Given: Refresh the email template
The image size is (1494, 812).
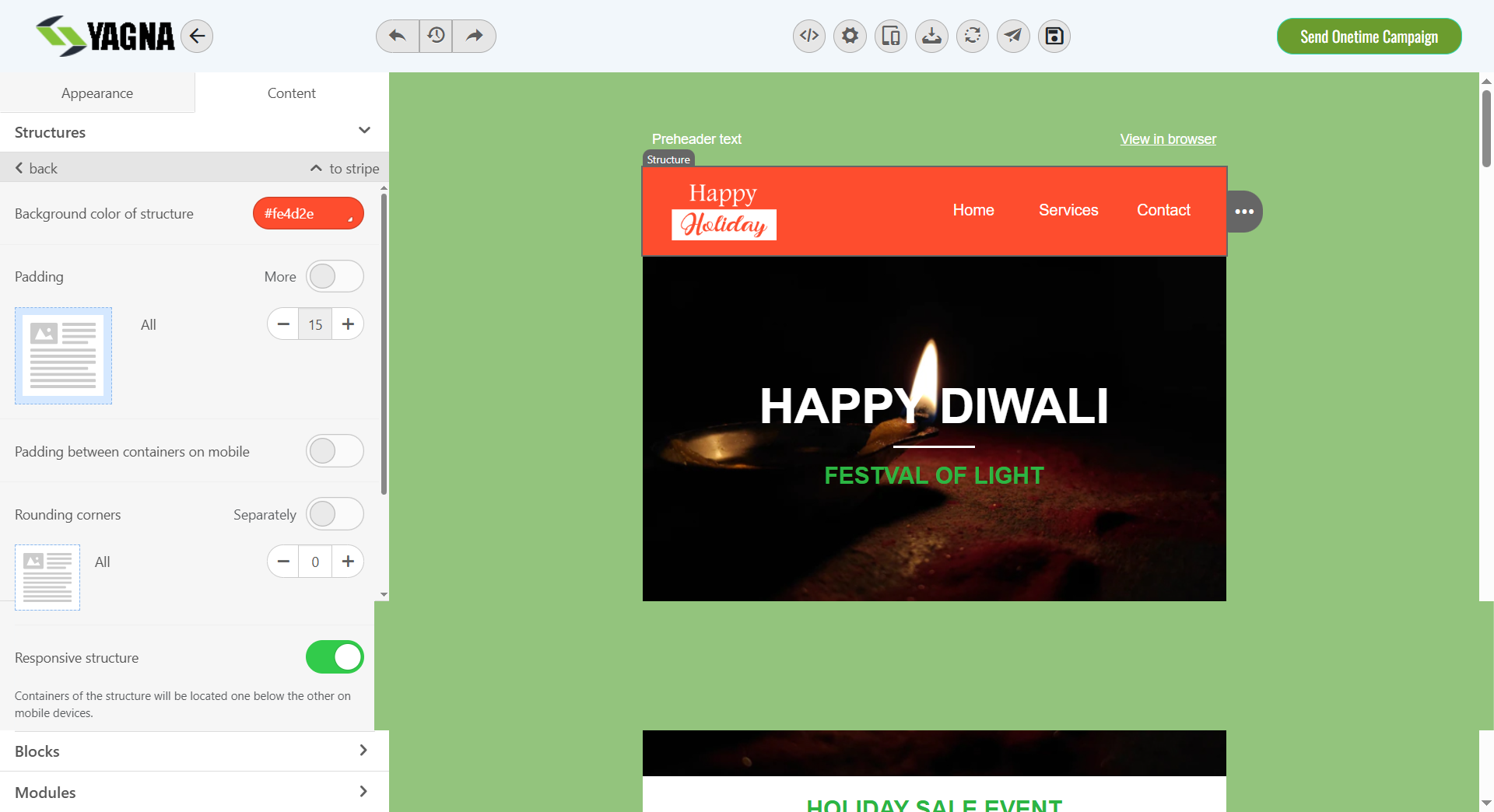Looking at the screenshot, I should pos(972,36).
